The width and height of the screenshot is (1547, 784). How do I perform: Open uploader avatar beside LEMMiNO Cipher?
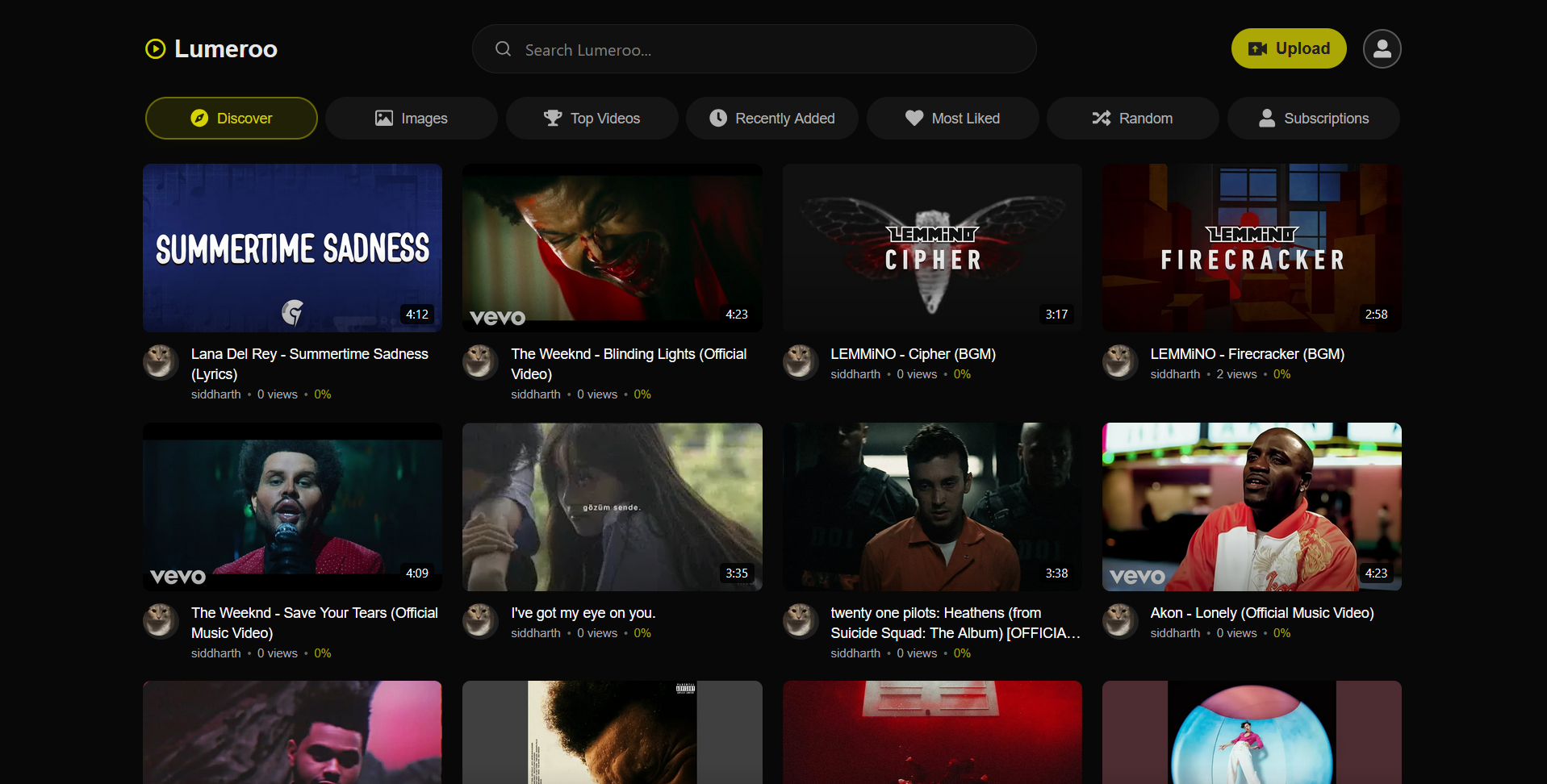801,361
